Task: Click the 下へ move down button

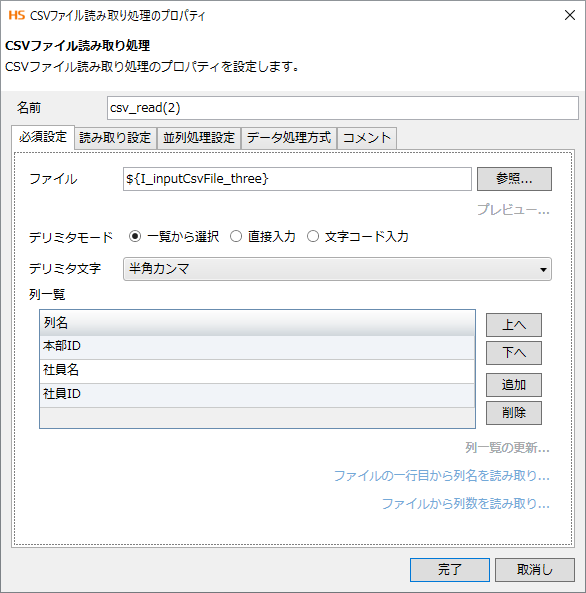Action: tap(514, 353)
